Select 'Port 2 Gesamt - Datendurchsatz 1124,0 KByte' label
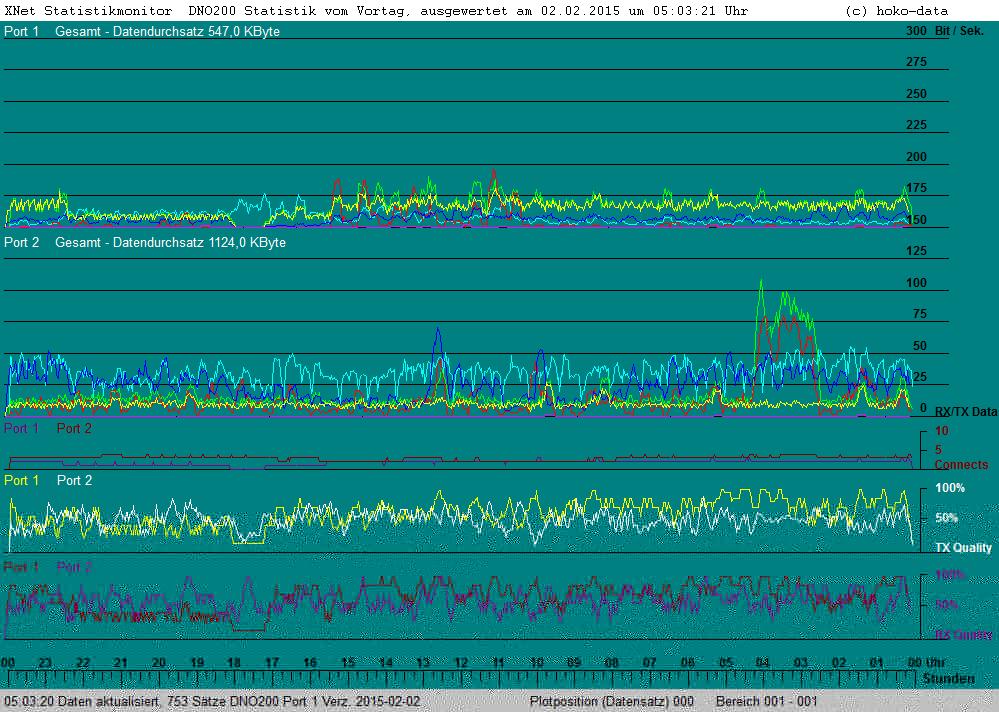999x712 pixels. (145, 243)
